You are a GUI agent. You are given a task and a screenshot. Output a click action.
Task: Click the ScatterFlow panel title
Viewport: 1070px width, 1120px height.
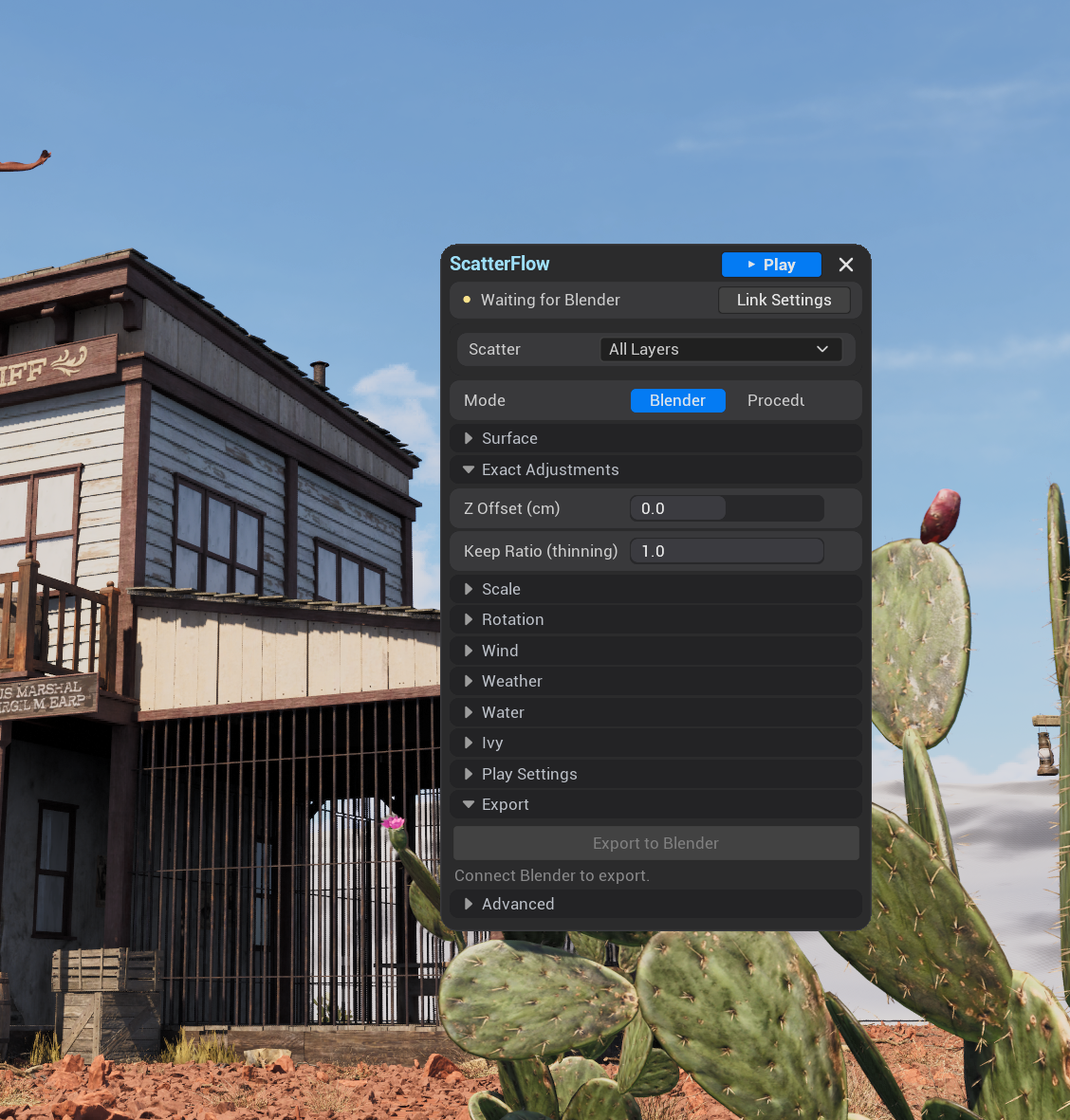tap(499, 265)
